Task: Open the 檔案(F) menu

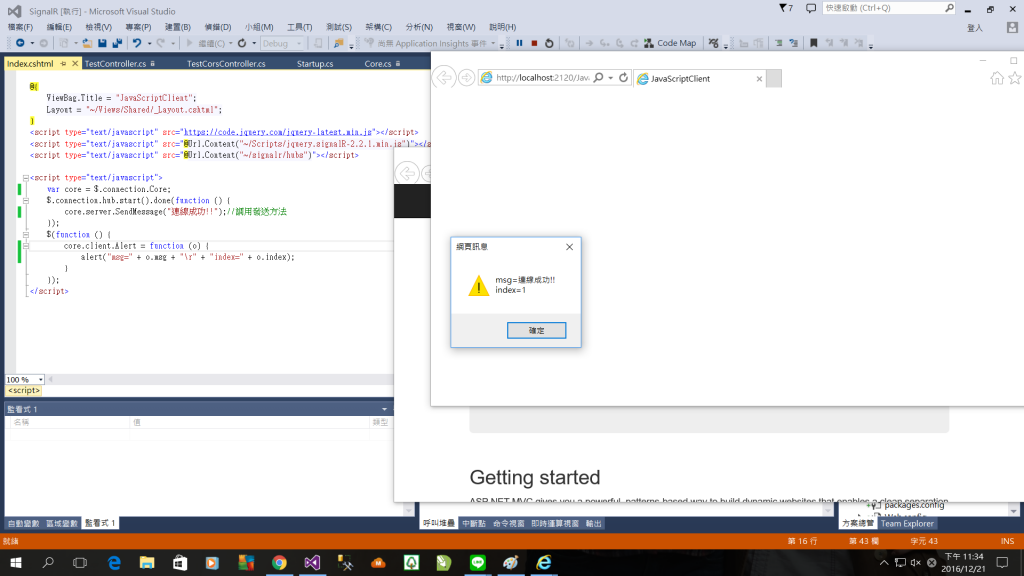Action: click(x=20, y=27)
